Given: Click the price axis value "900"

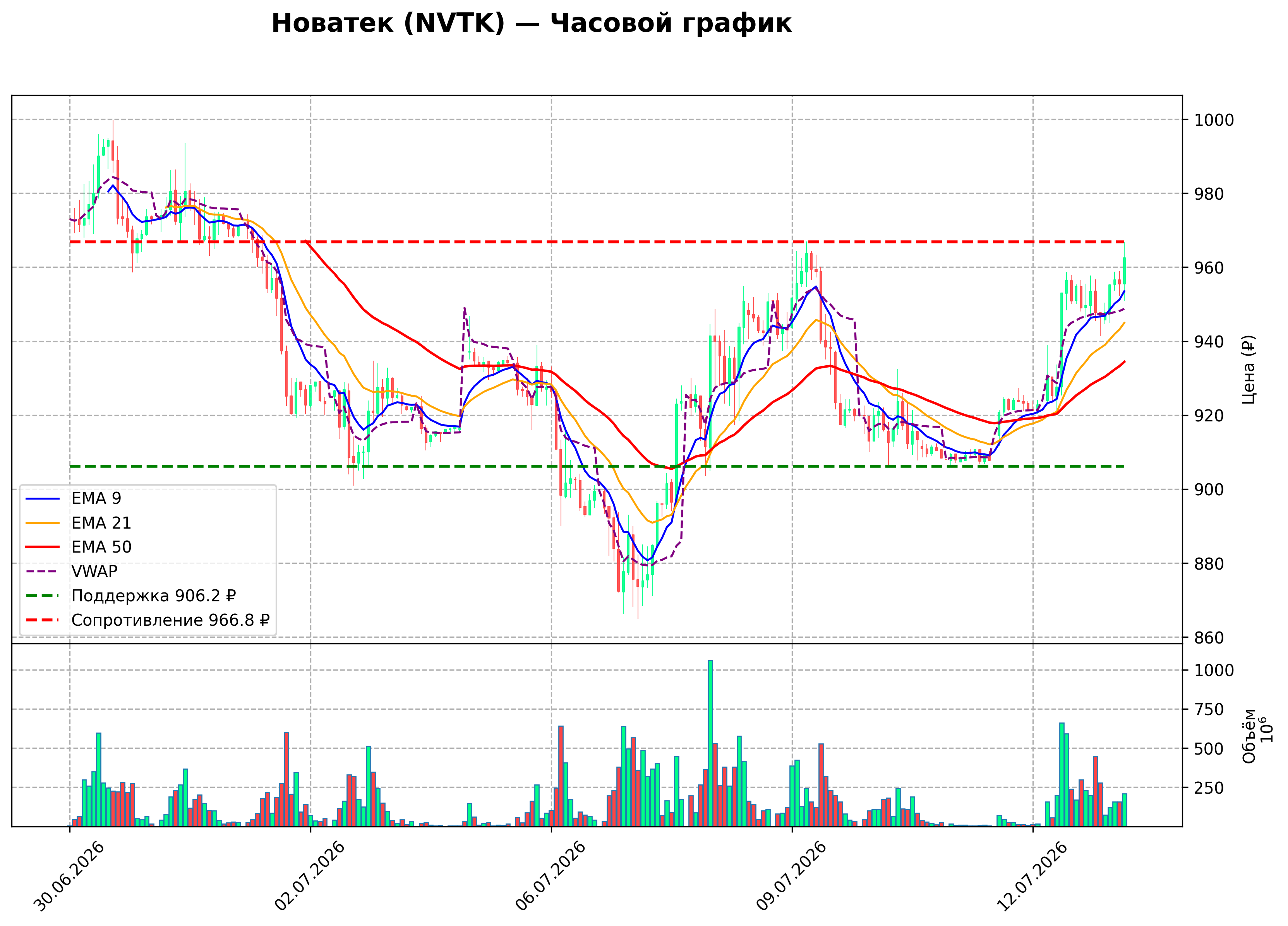Looking at the screenshot, I should click(1209, 490).
